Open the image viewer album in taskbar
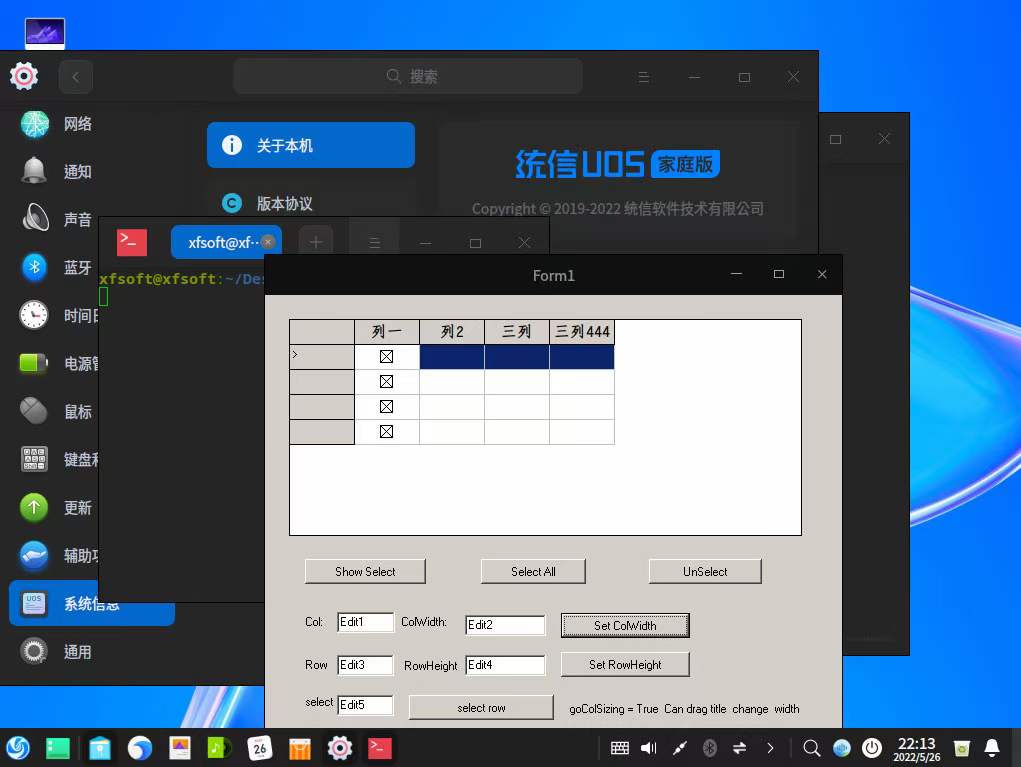The image size is (1021, 767). click(180, 748)
